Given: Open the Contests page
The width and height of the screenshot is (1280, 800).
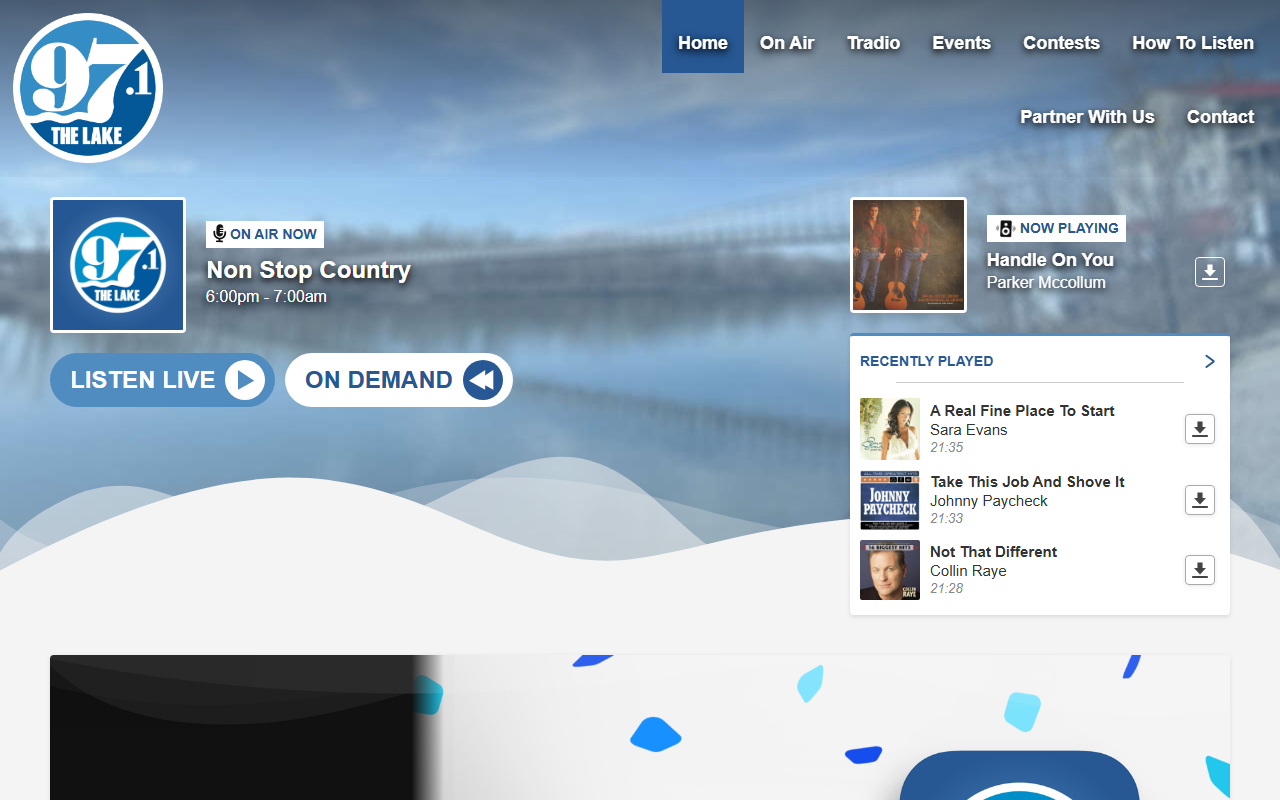Looking at the screenshot, I should pos(1061,43).
